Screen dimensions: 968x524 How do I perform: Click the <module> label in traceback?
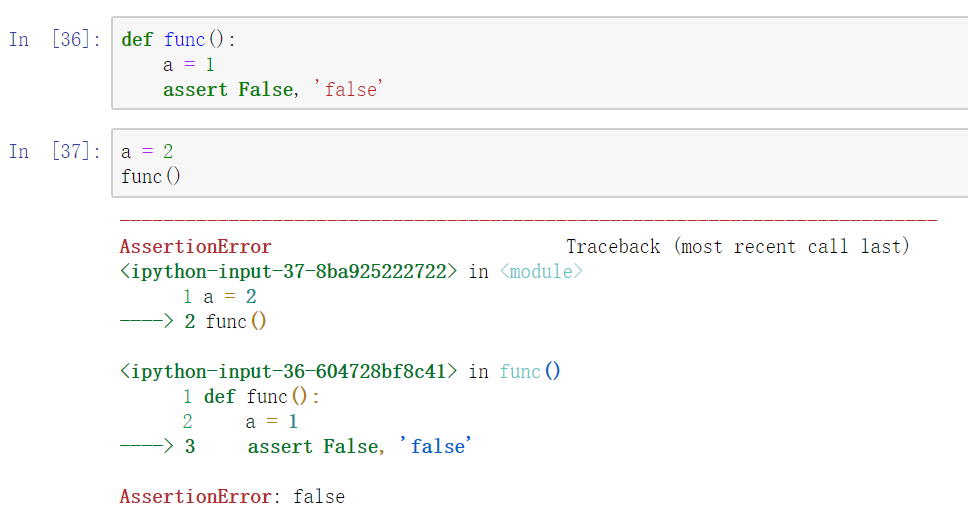click(x=541, y=272)
